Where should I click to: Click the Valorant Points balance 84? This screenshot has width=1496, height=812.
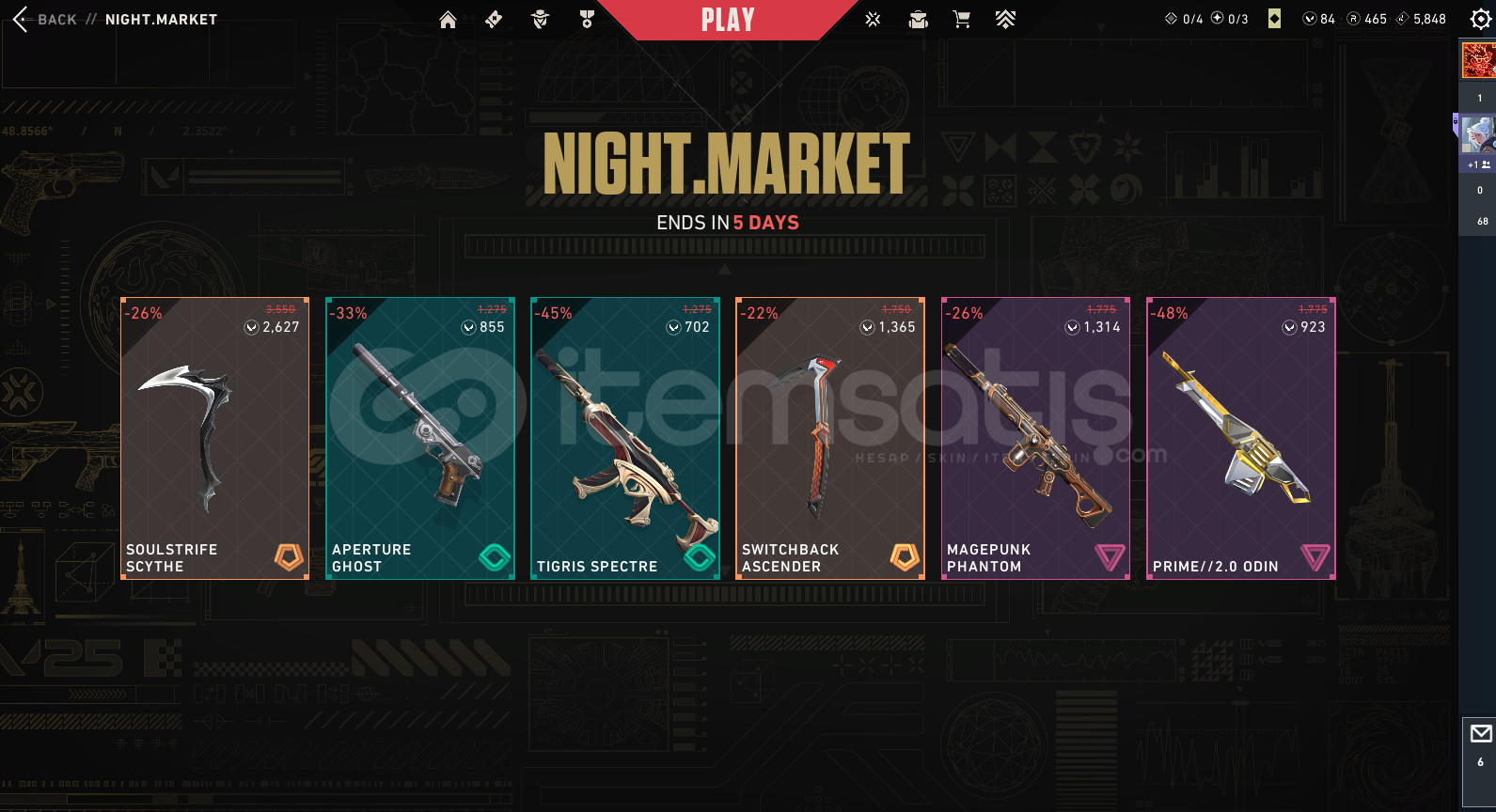pyautogui.click(x=1318, y=19)
